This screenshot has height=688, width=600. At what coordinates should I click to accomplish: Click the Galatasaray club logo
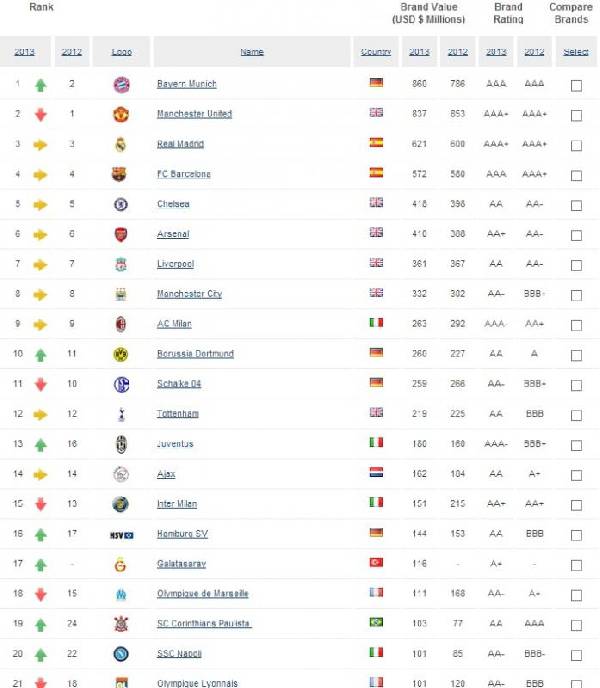121,564
